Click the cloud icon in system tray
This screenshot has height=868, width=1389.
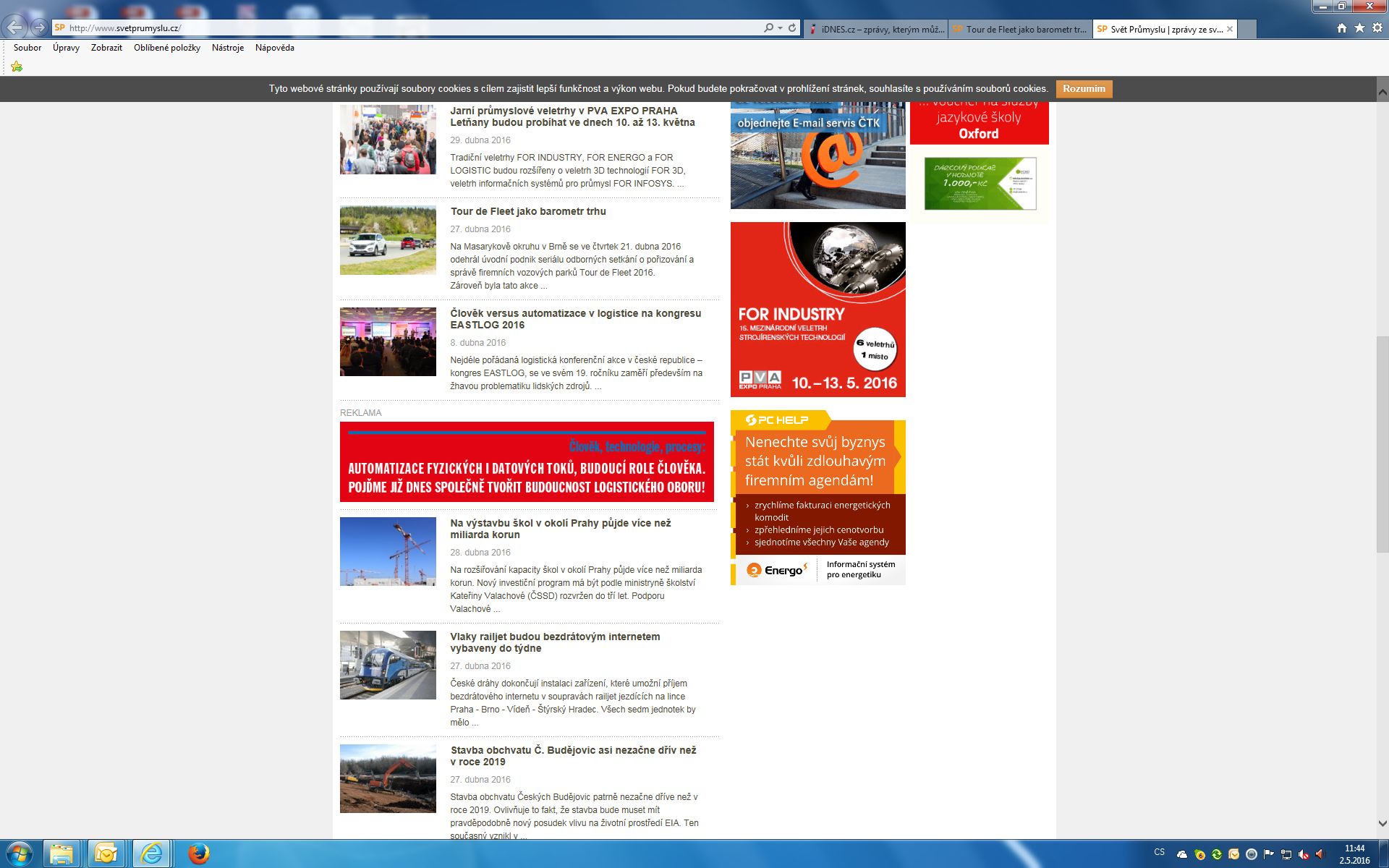coord(1182,854)
